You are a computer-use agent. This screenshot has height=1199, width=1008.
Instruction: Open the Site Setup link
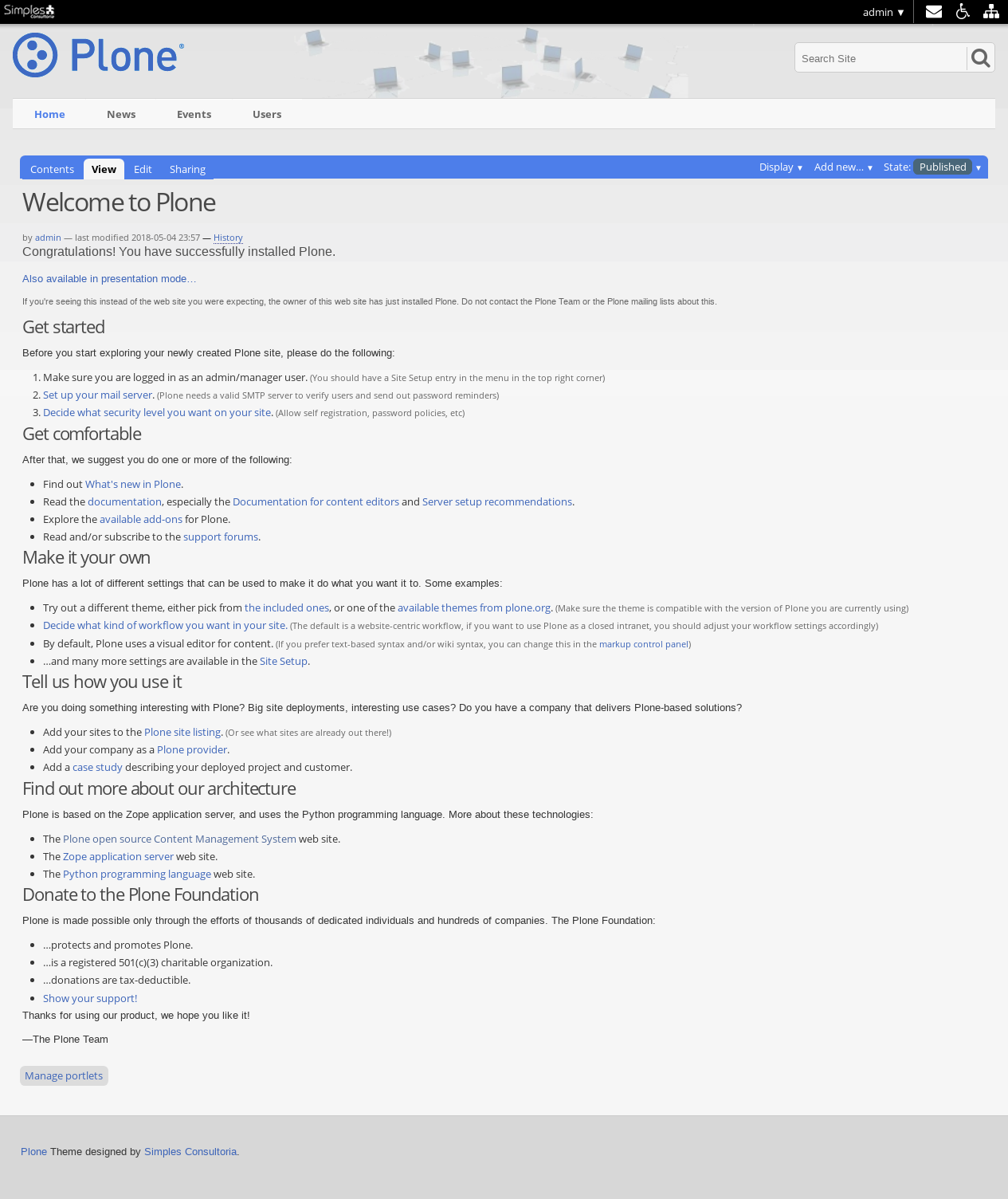pyautogui.click(x=284, y=661)
